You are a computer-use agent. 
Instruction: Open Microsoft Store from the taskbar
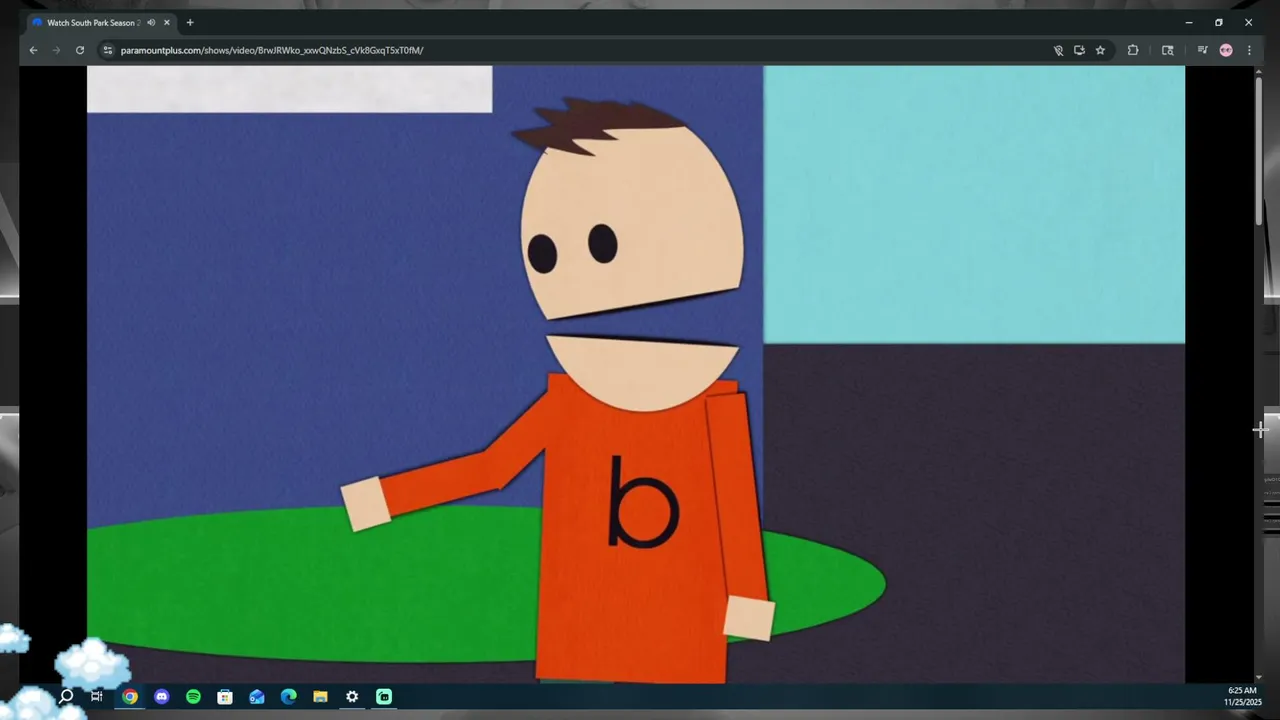(225, 697)
